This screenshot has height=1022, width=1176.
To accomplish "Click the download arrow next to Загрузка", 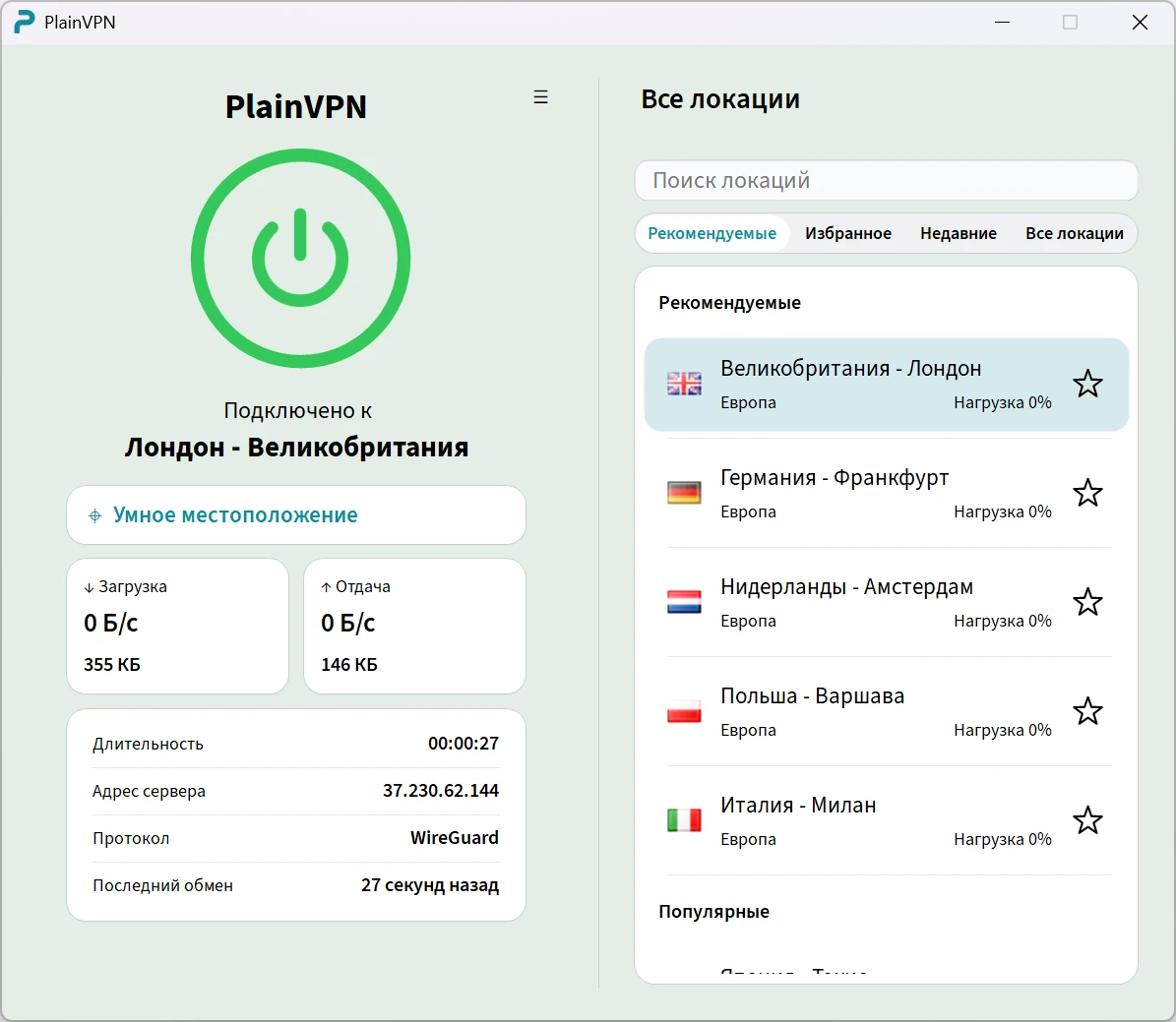I will (x=90, y=588).
